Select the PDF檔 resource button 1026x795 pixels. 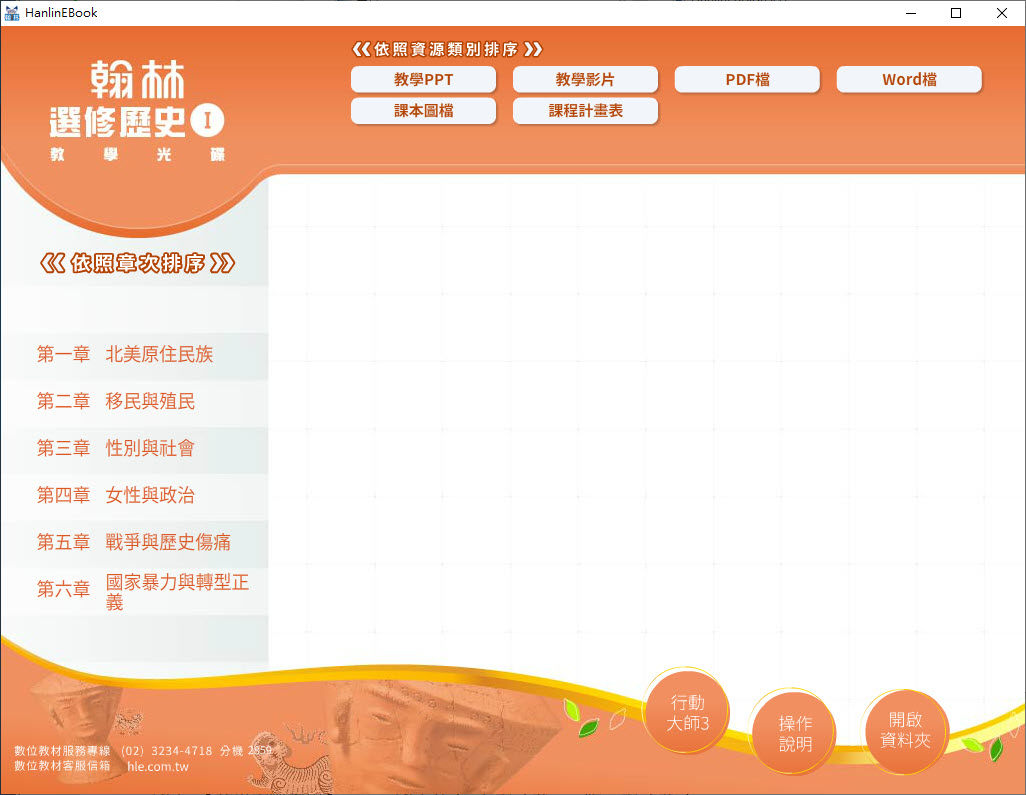tap(747, 80)
